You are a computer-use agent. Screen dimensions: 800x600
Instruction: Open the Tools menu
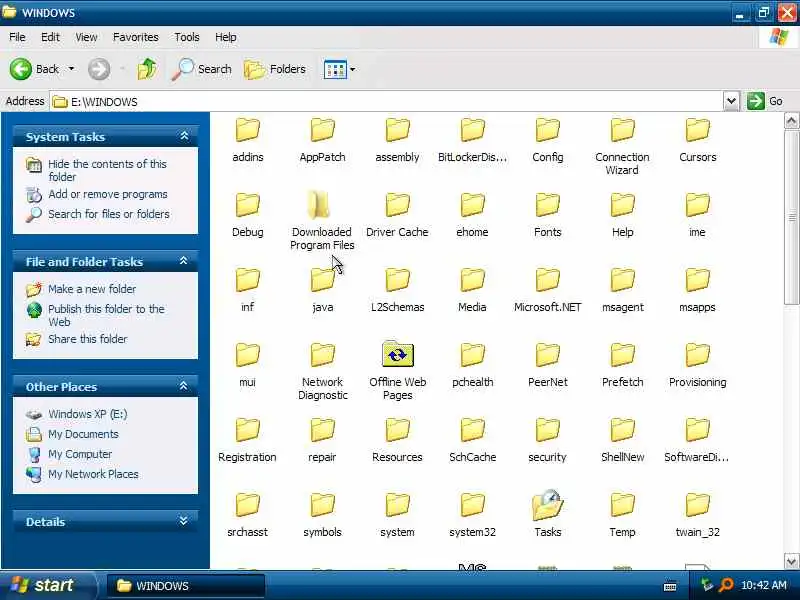tap(187, 37)
